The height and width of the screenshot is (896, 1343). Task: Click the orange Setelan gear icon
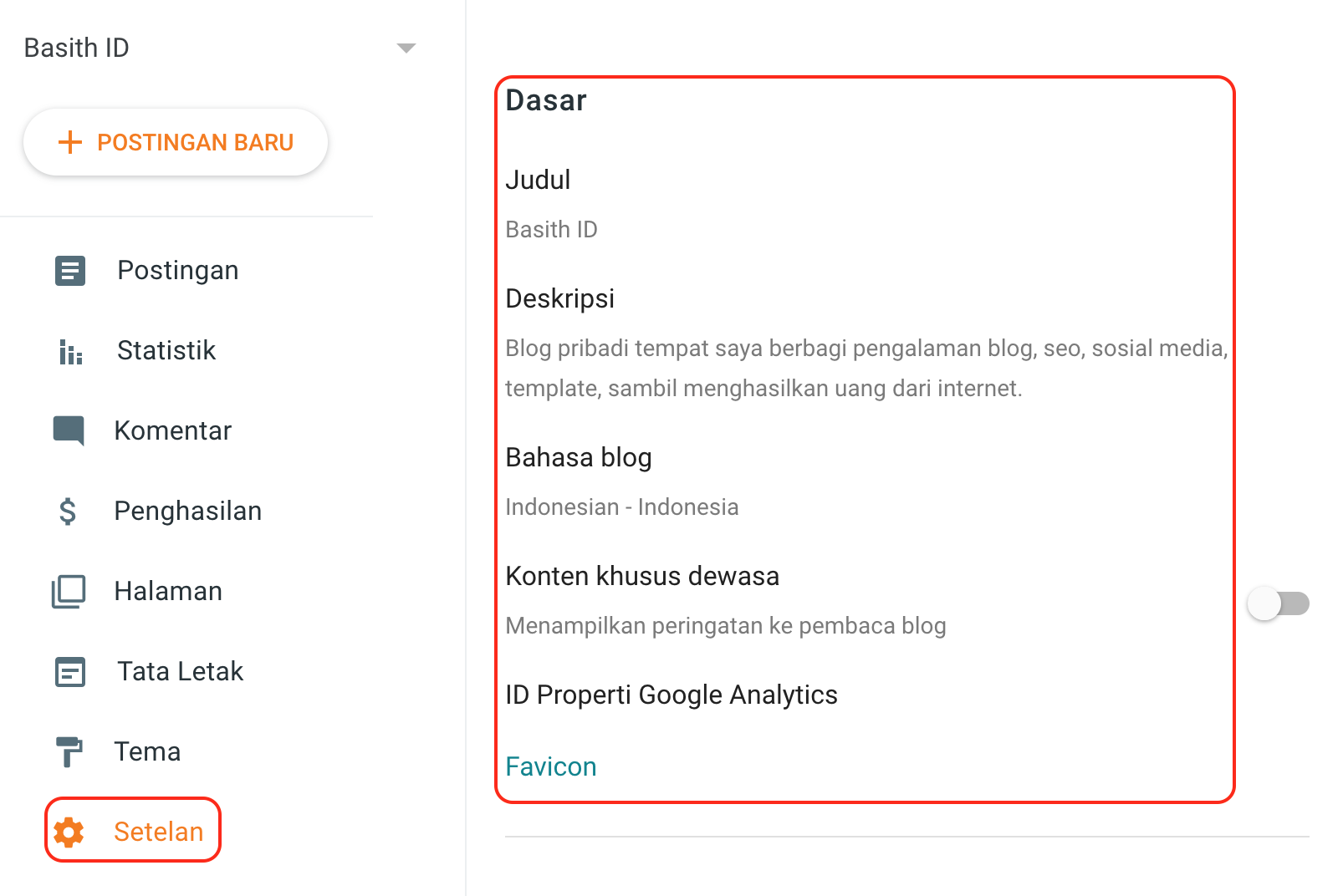[x=69, y=832]
